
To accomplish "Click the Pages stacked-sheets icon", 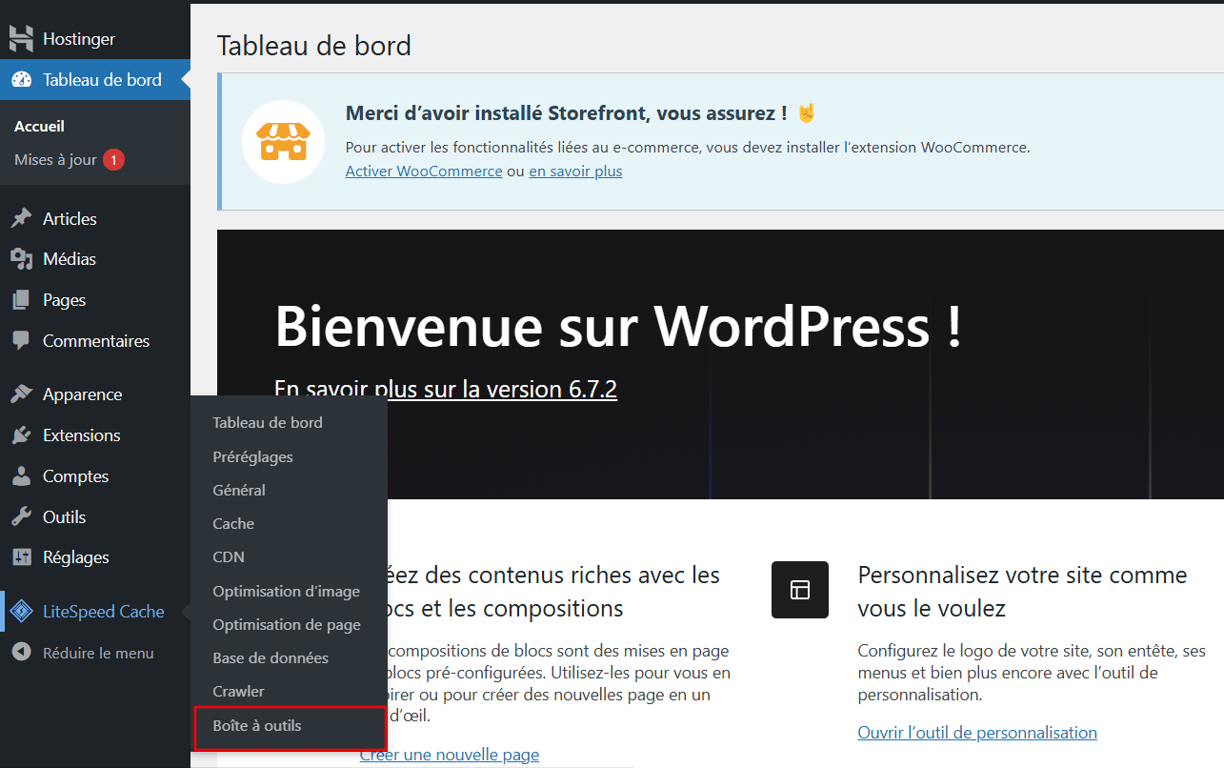I will pos(21,300).
